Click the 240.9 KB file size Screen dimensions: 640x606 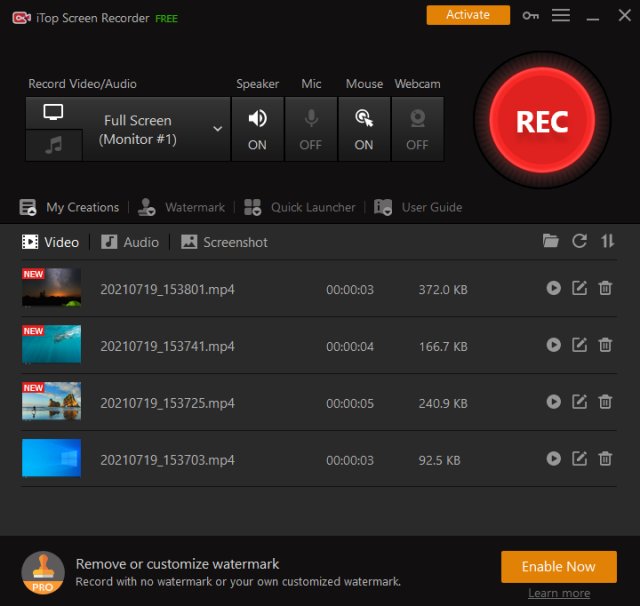point(443,404)
